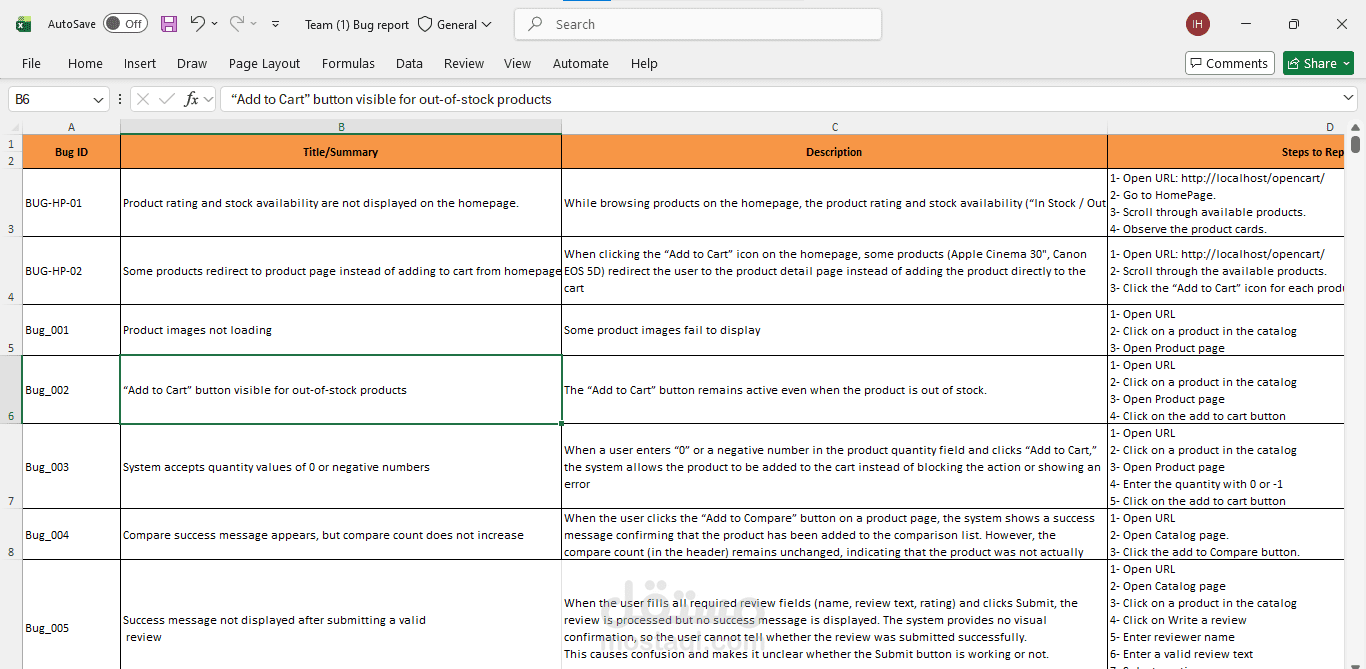Click the formula bar text content
Screen dimensions: 1366x669
tap(391, 99)
